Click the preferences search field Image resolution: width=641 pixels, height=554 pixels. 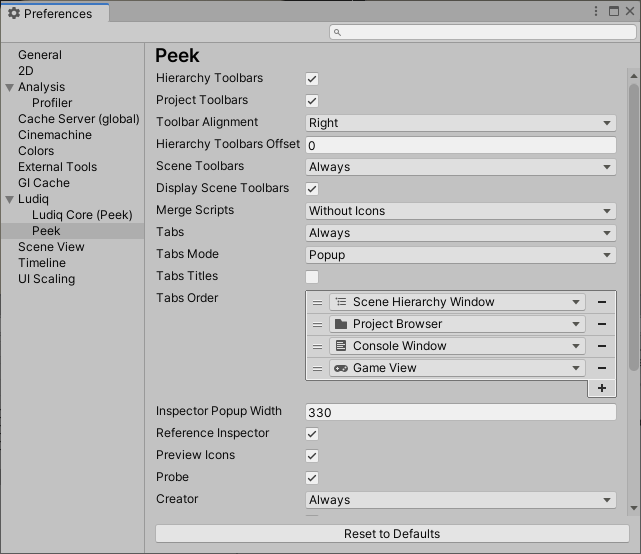[x=483, y=32]
